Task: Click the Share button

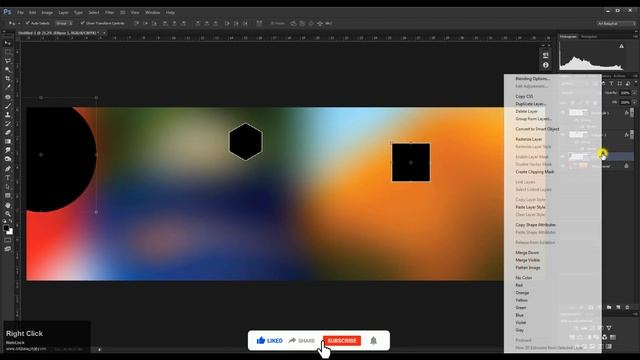Action: [302, 340]
